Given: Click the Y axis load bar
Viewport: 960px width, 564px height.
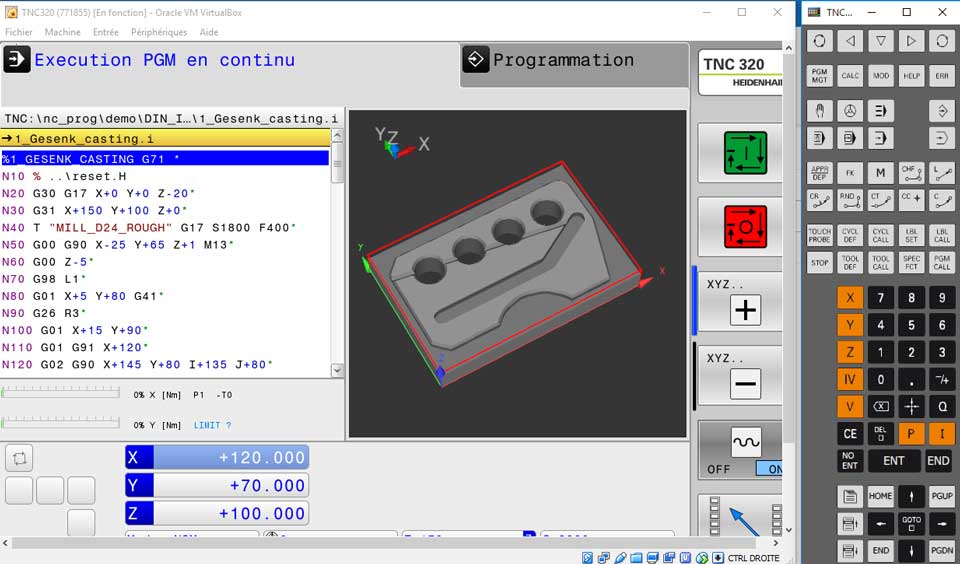Looking at the screenshot, I should [61, 423].
